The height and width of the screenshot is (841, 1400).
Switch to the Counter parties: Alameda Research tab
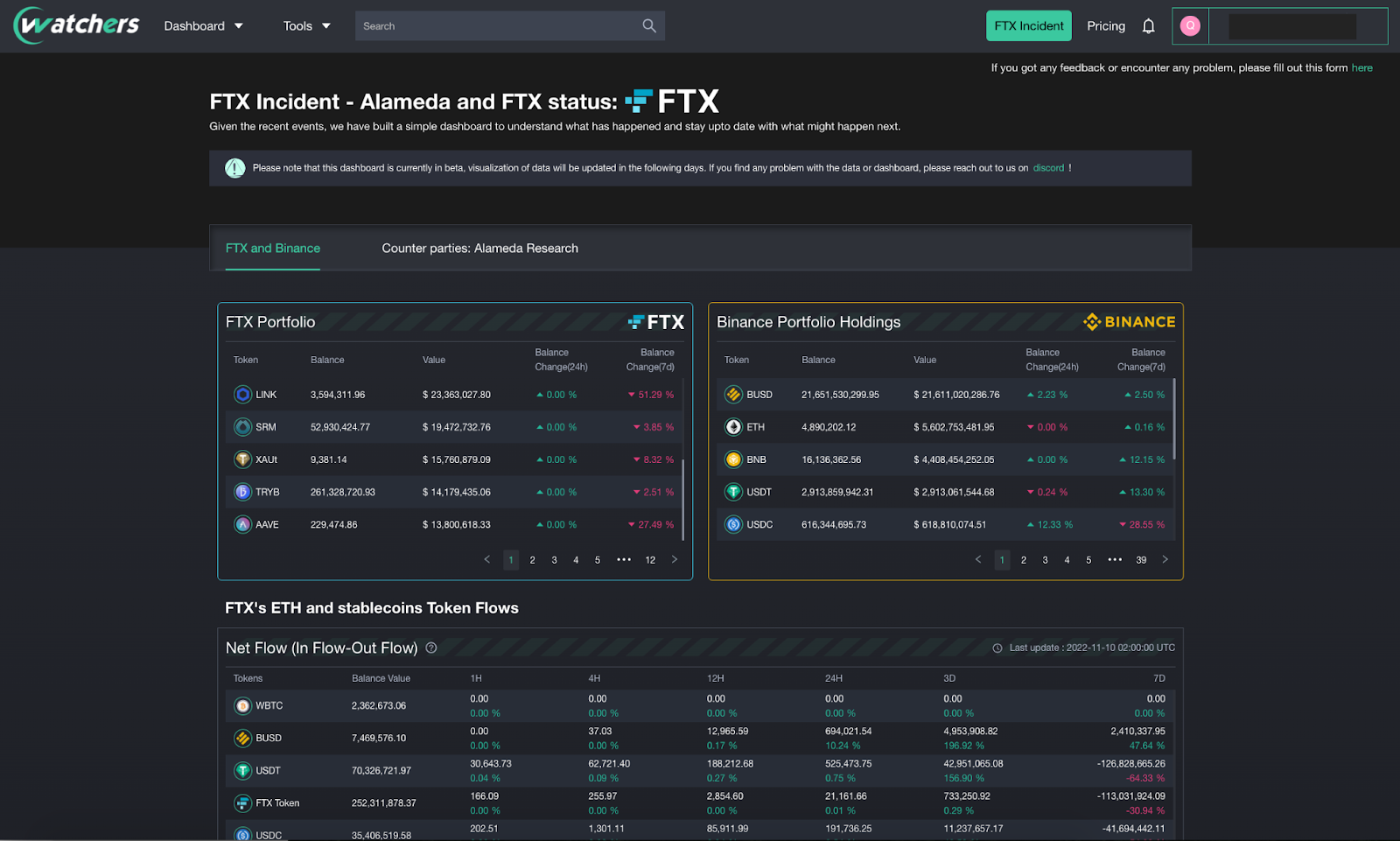pyautogui.click(x=479, y=248)
